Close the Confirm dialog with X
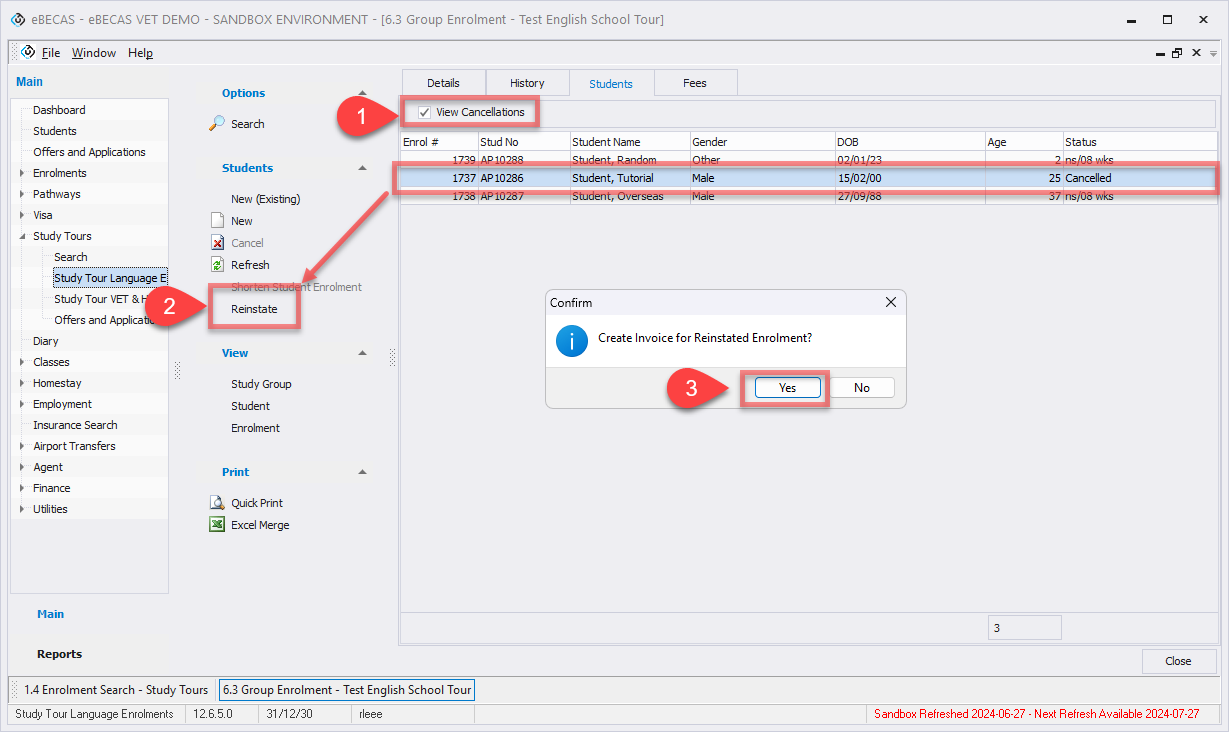This screenshot has width=1229, height=732. pos(891,302)
